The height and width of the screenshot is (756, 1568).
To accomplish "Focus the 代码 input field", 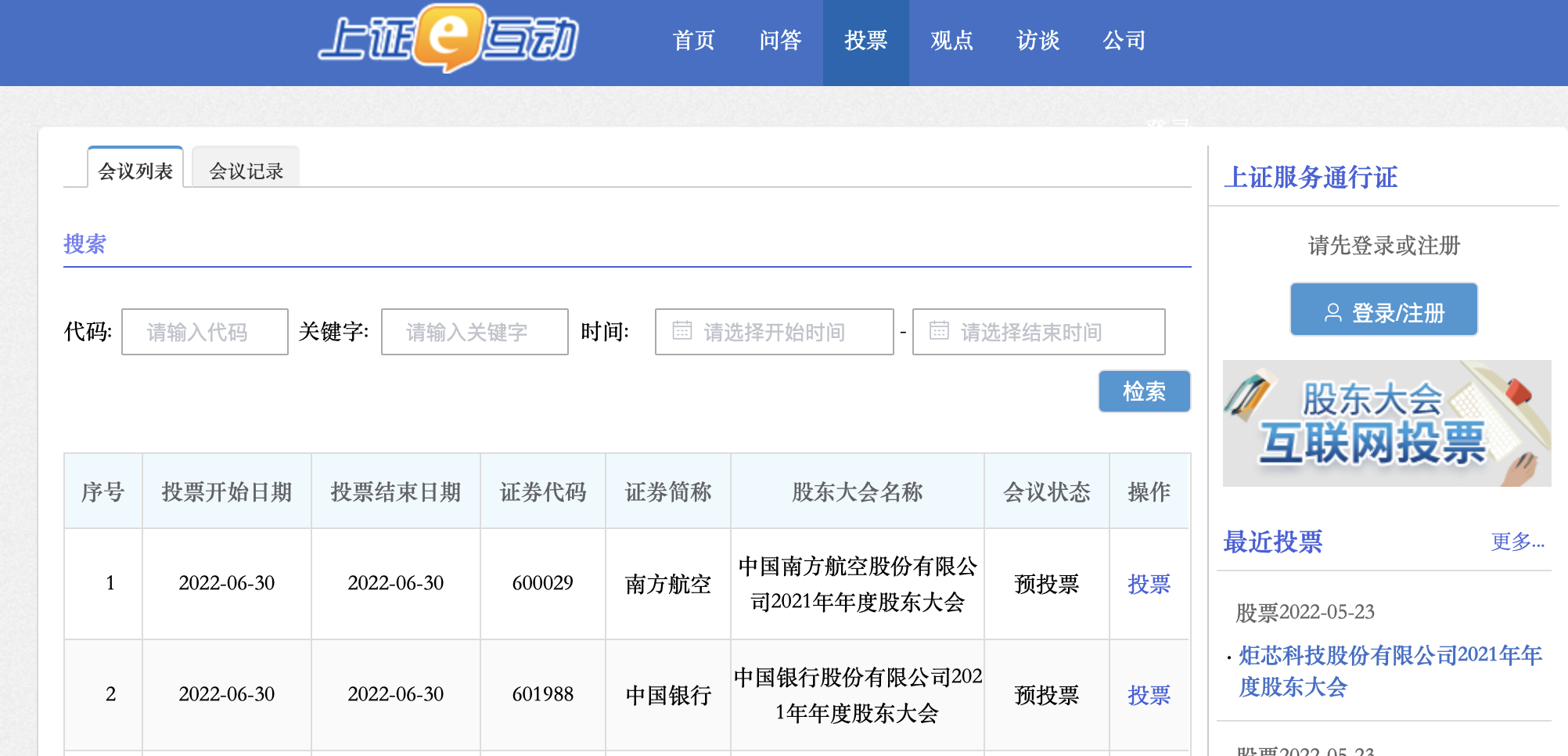I will pyautogui.click(x=205, y=332).
